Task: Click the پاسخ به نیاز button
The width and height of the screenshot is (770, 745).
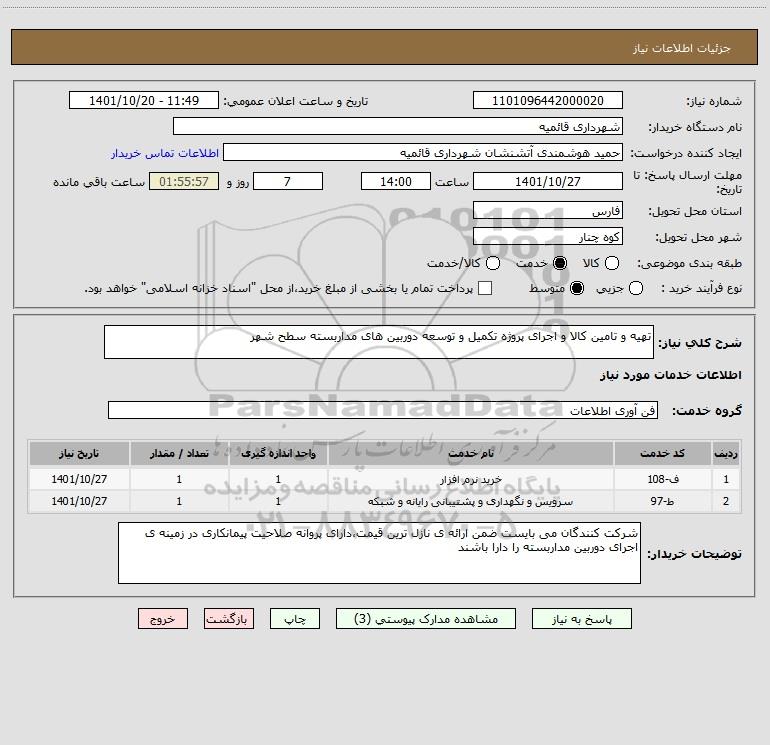Action: coord(582,619)
